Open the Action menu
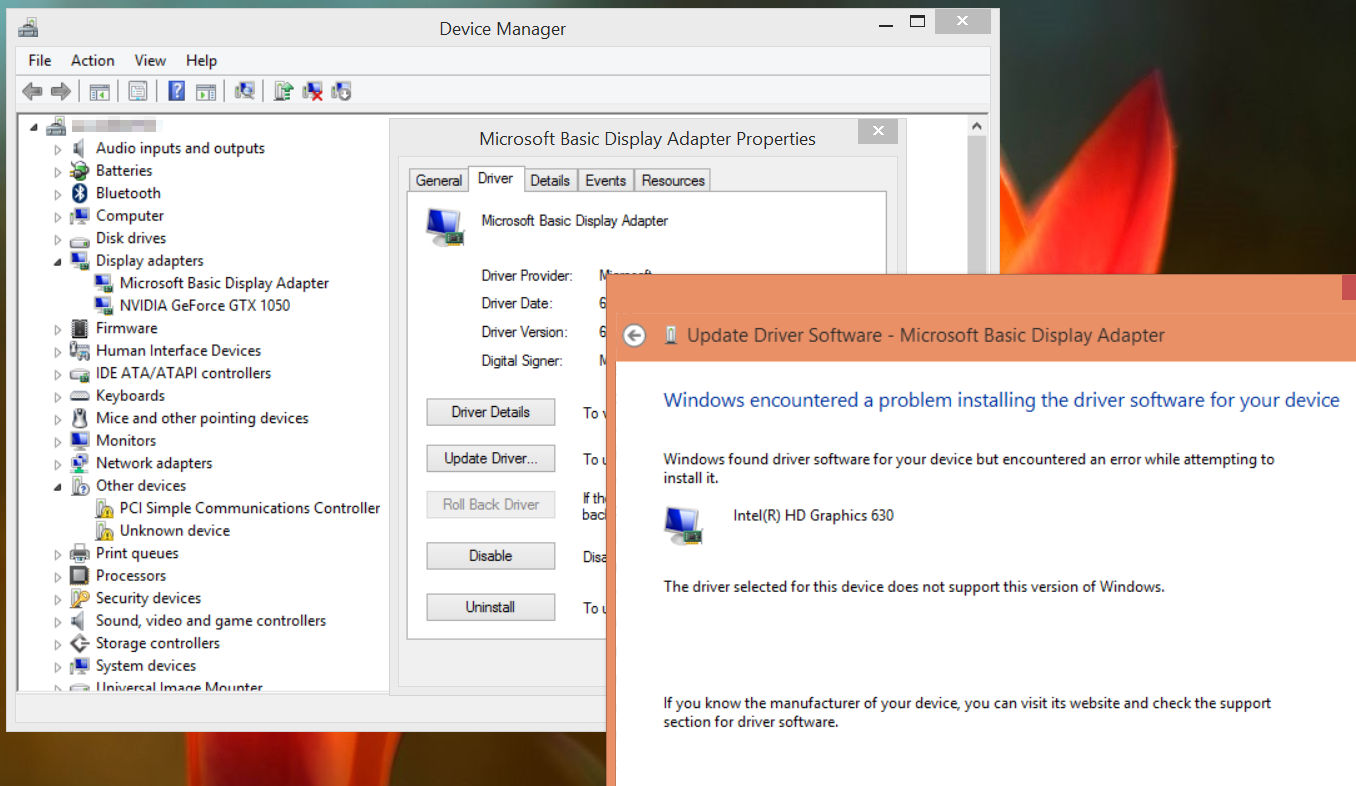The image size is (1356, 786). point(92,60)
